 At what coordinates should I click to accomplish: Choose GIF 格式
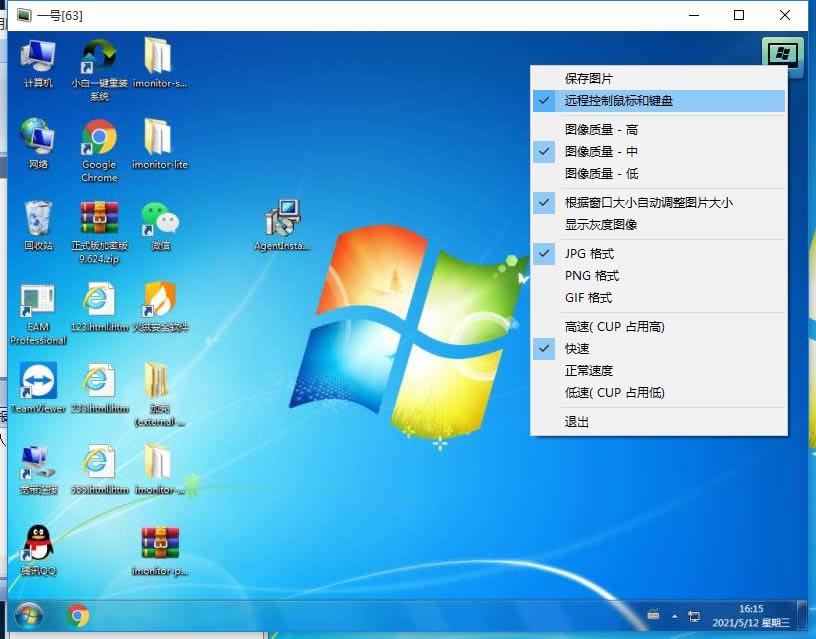(x=658, y=298)
